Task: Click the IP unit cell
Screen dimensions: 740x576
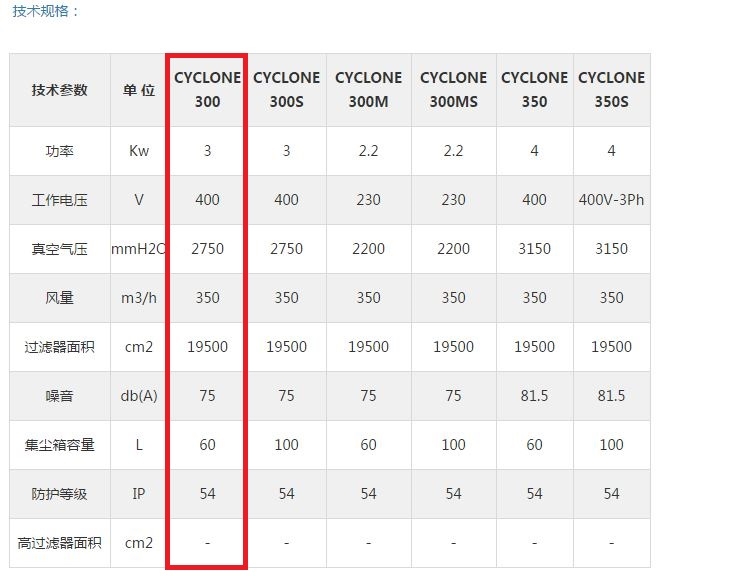Action: coord(139,494)
